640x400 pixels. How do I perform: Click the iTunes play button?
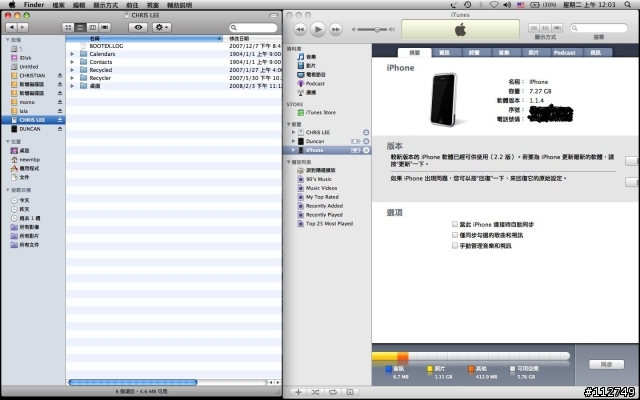coord(318,29)
